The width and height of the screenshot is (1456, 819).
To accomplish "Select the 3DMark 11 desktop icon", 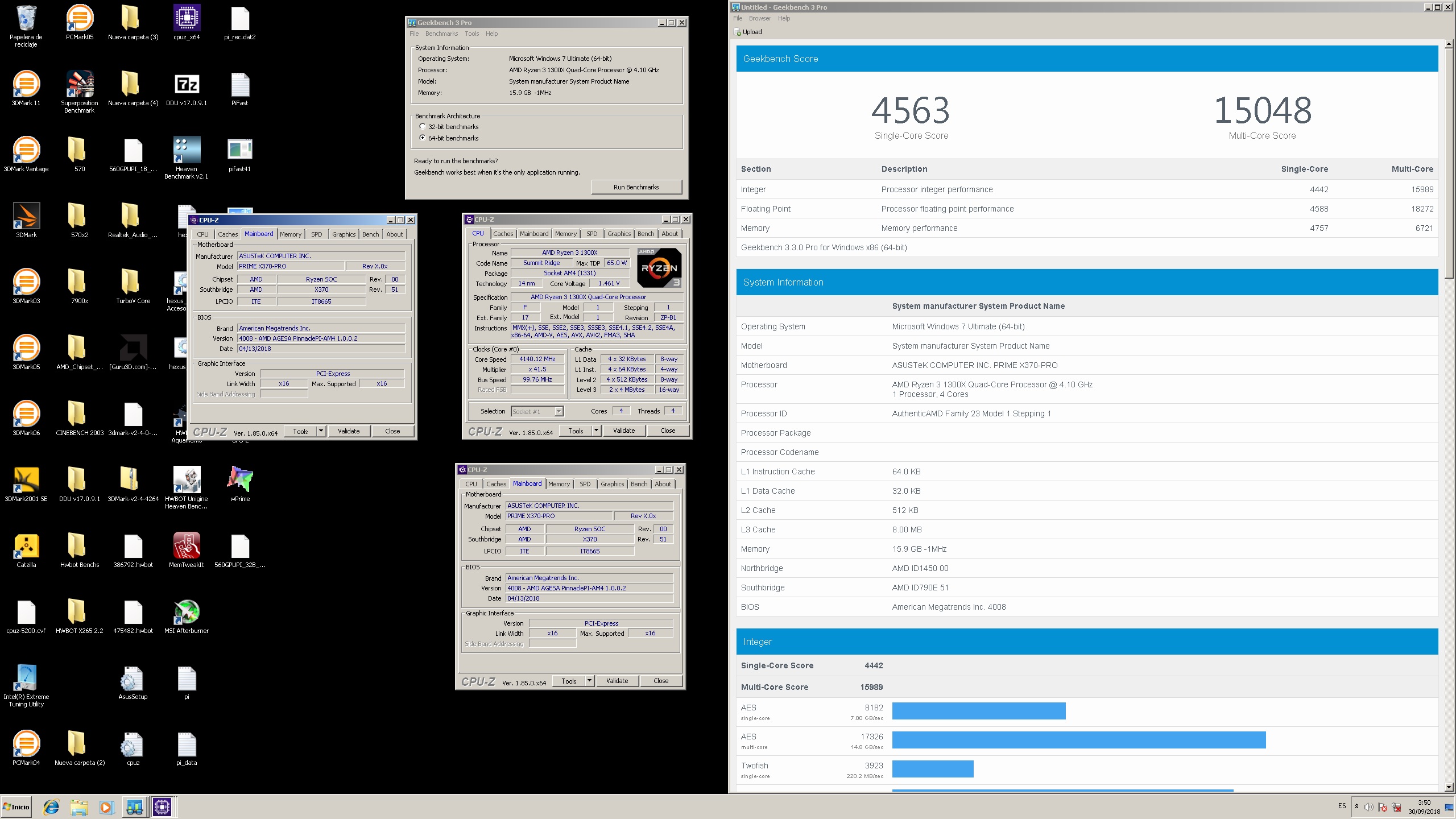I will coord(26,88).
